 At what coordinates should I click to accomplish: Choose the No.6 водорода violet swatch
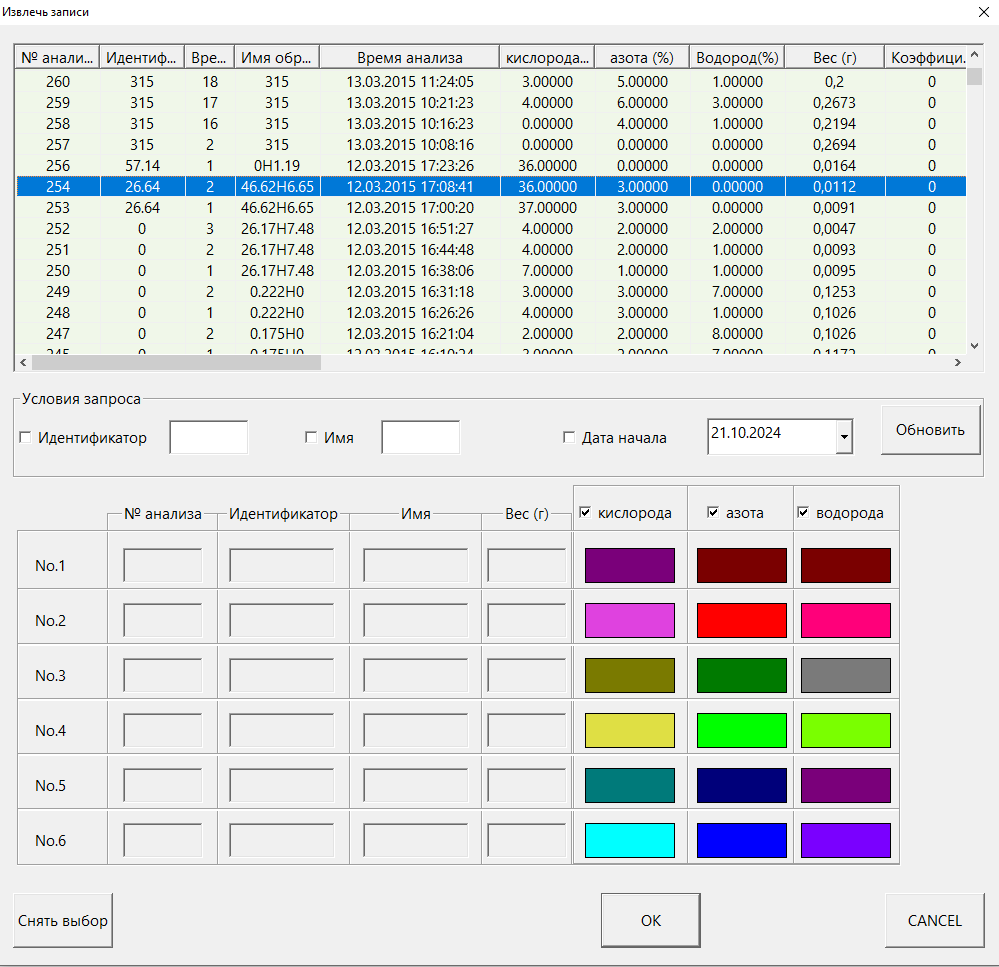click(845, 840)
